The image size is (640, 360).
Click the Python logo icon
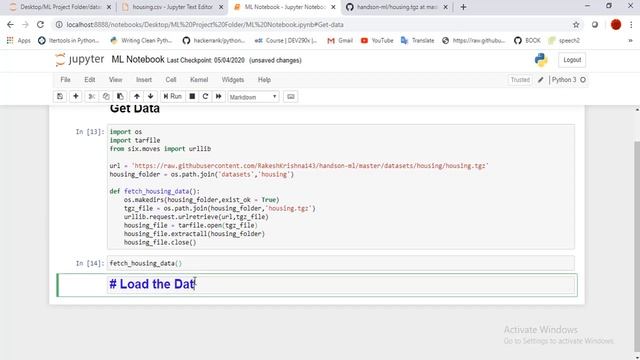click(541, 60)
